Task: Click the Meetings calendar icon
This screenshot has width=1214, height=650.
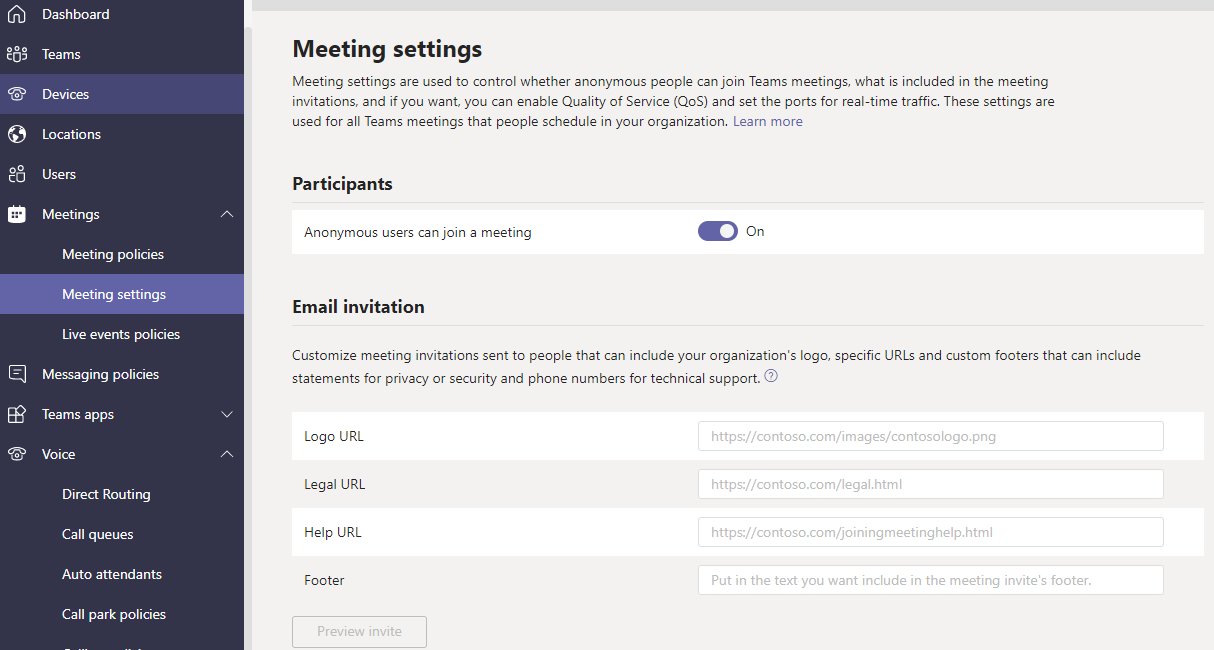Action: coord(17,214)
